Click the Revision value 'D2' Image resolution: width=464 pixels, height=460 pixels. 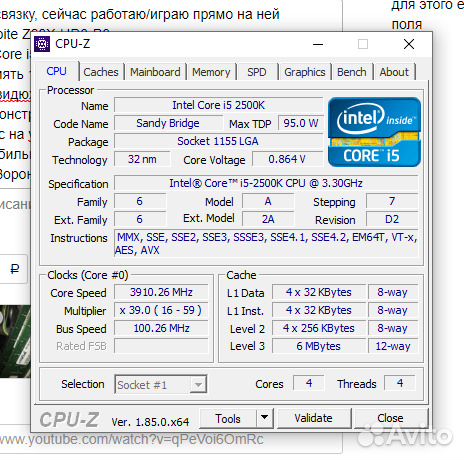click(392, 219)
